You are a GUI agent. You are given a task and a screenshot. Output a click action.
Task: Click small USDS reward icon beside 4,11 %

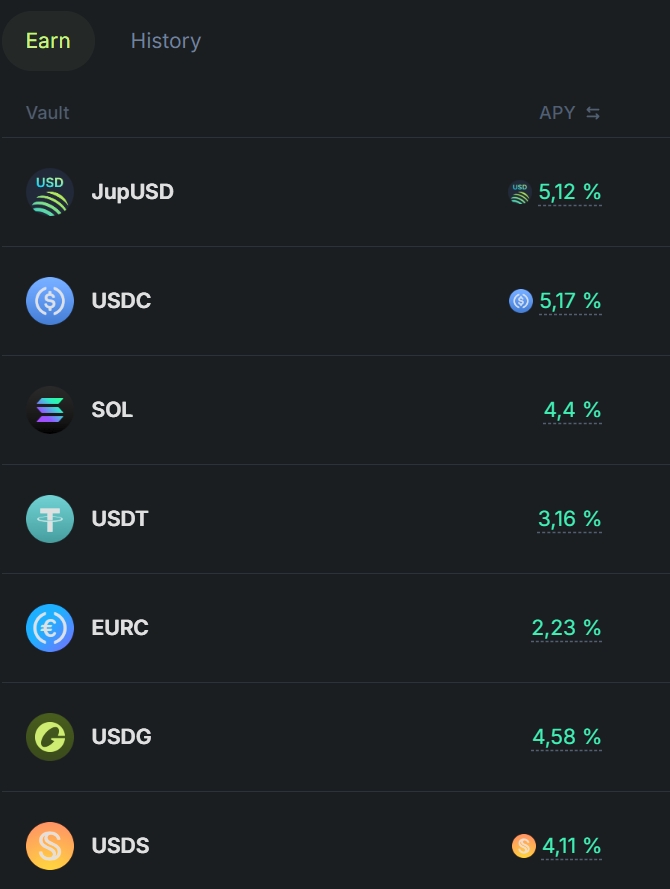coord(523,845)
